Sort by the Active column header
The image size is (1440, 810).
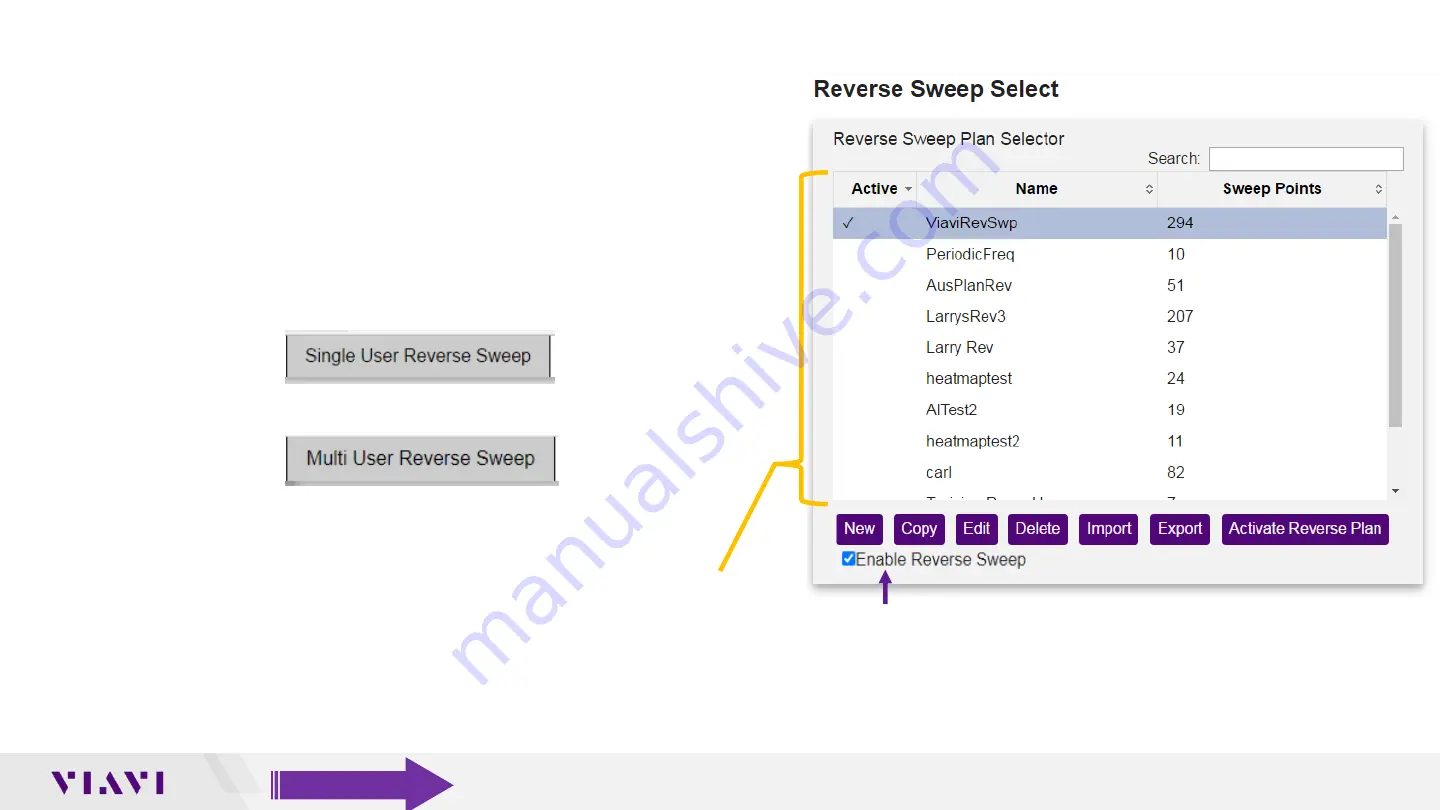tap(875, 189)
